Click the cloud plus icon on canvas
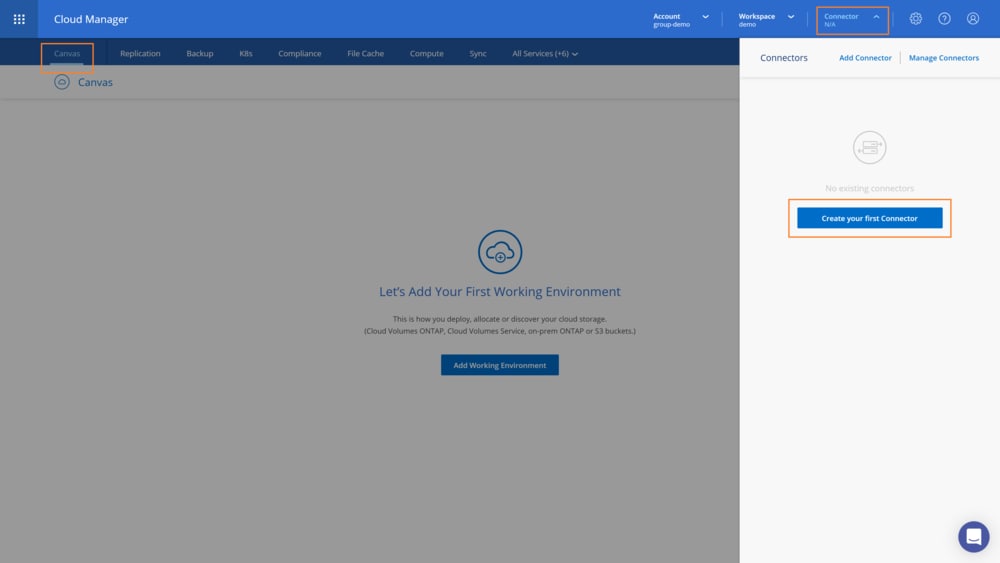The width and height of the screenshot is (1000, 563). tap(500, 252)
